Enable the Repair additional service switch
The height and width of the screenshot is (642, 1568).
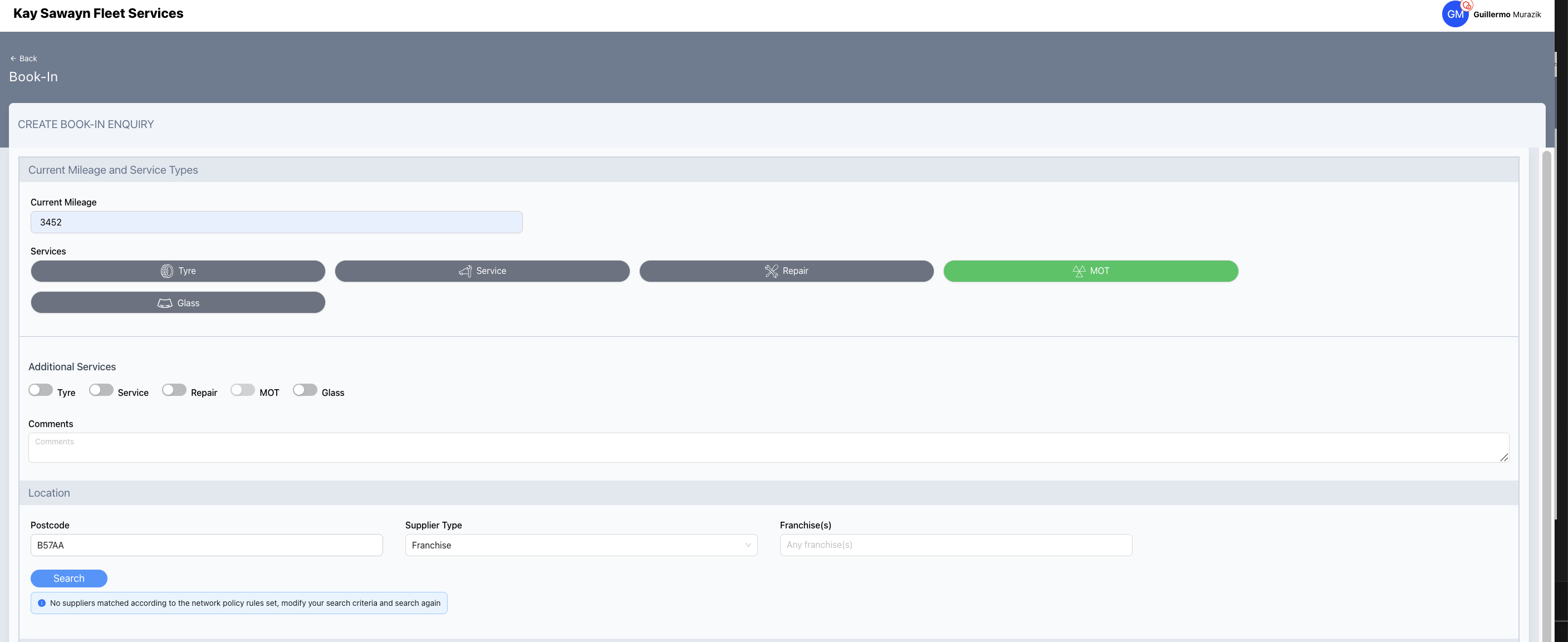coord(174,389)
